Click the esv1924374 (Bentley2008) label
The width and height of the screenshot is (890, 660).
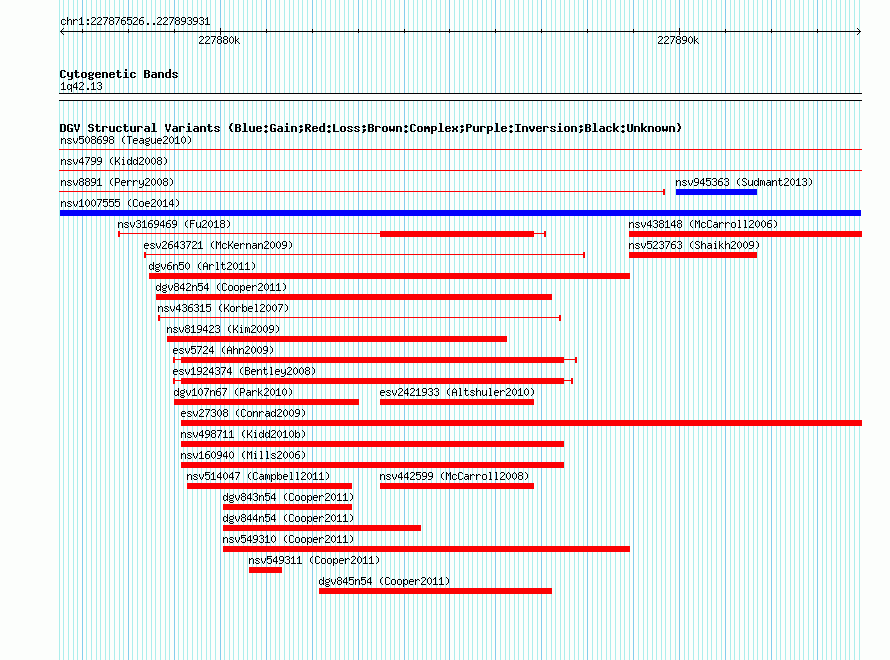[x=244, y=371]
